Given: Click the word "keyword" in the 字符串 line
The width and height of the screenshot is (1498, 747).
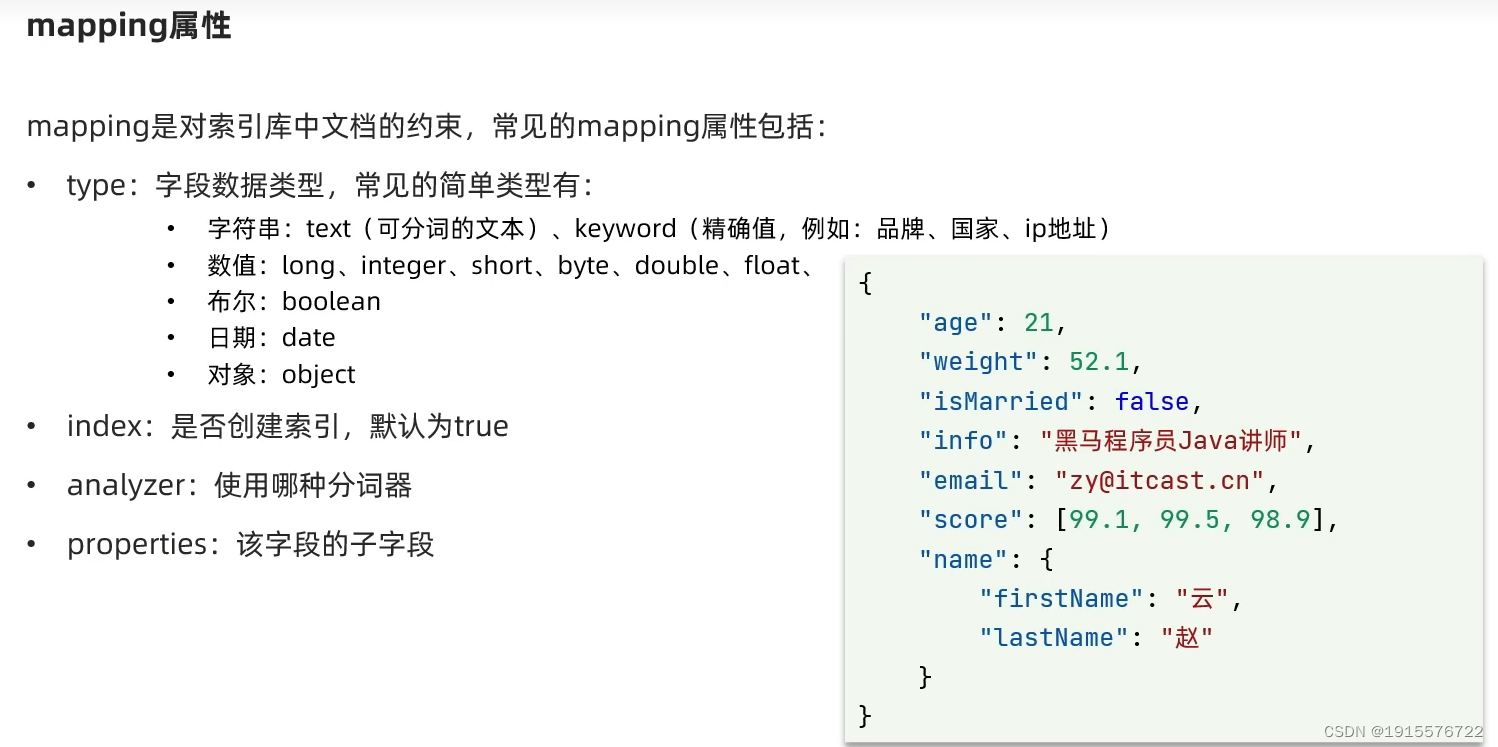Looking at the screenshot, I should pyautogui.click(x=625, y=229).
